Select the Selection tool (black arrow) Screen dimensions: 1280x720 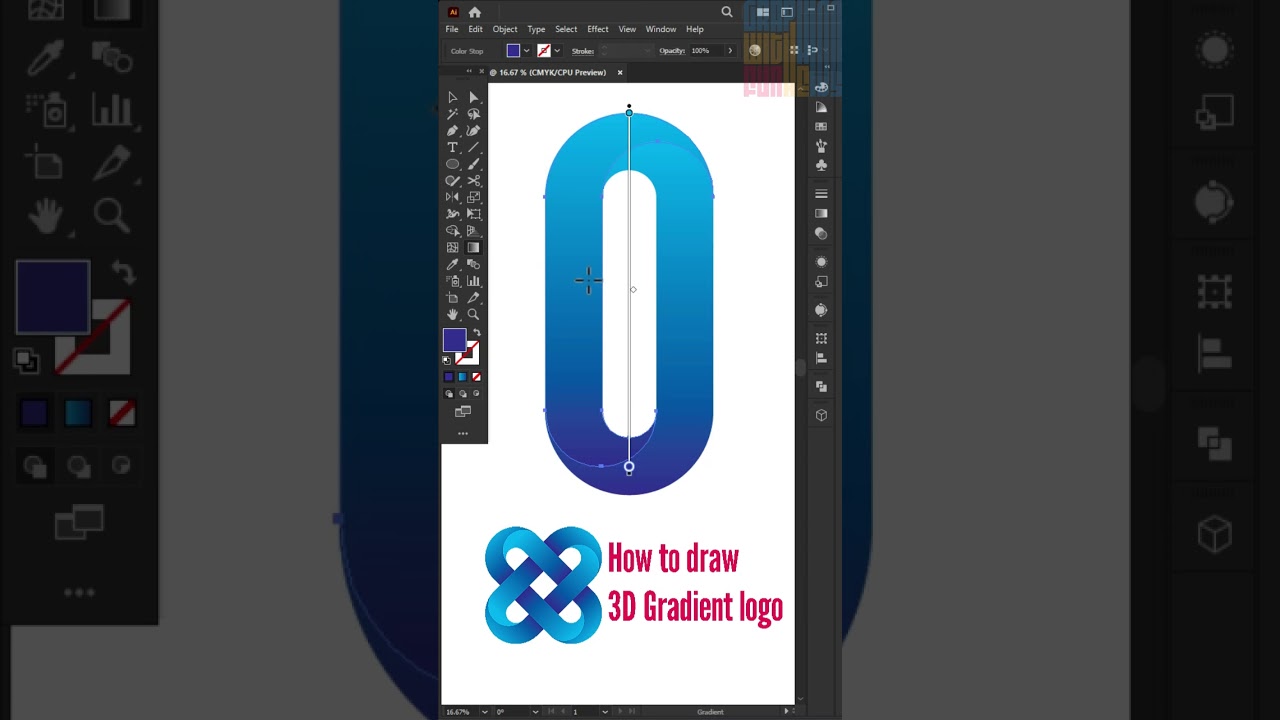[x=452, y=97]
